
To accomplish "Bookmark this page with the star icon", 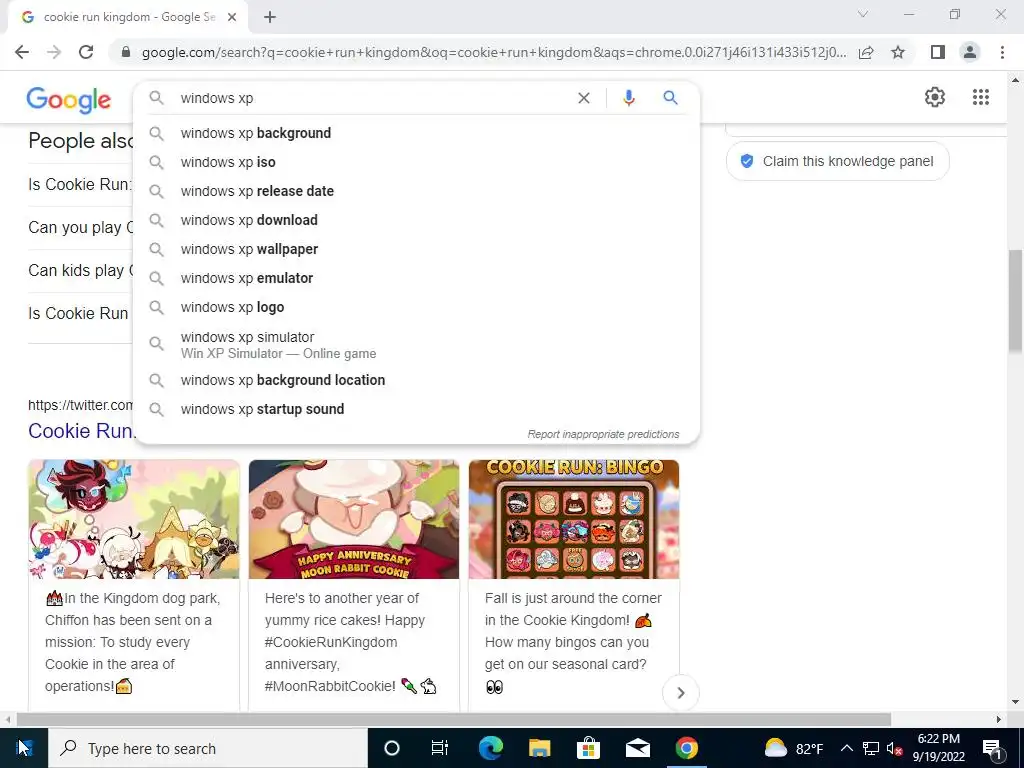I will click(898, 52).
